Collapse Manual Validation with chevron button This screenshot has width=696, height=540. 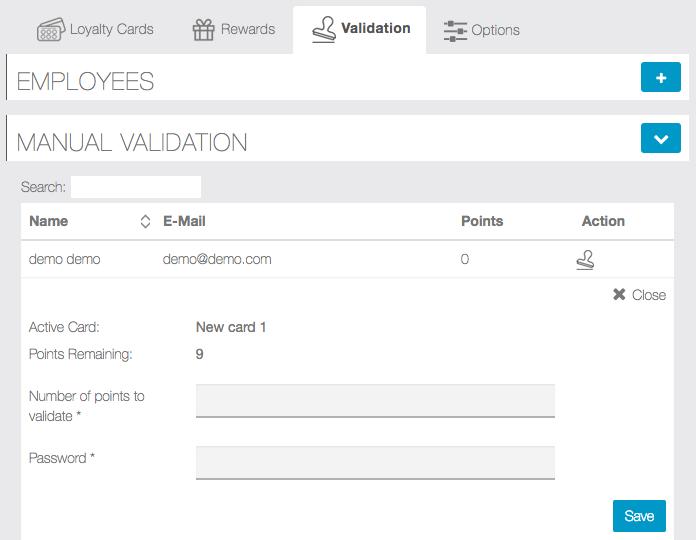pos(660,138)
